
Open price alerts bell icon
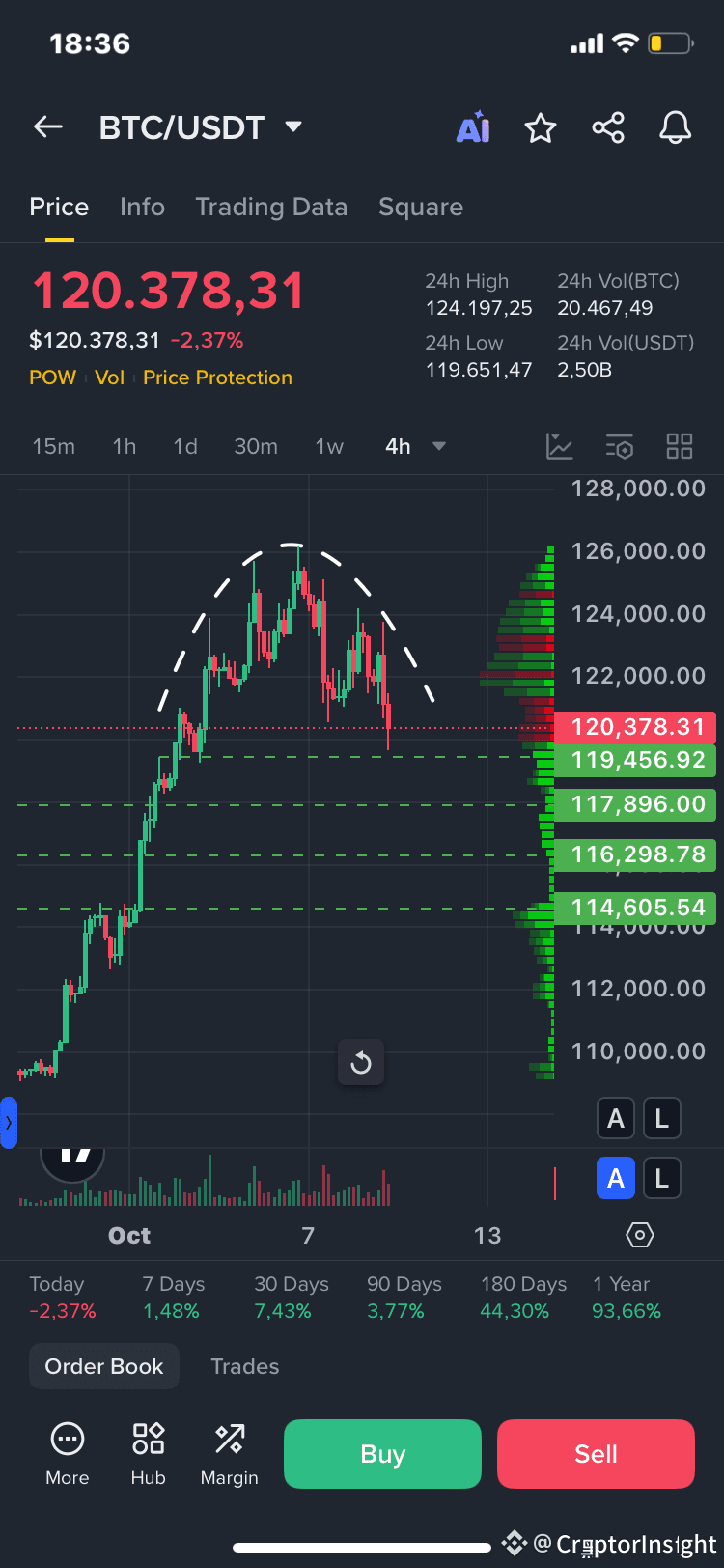point(676,127)
